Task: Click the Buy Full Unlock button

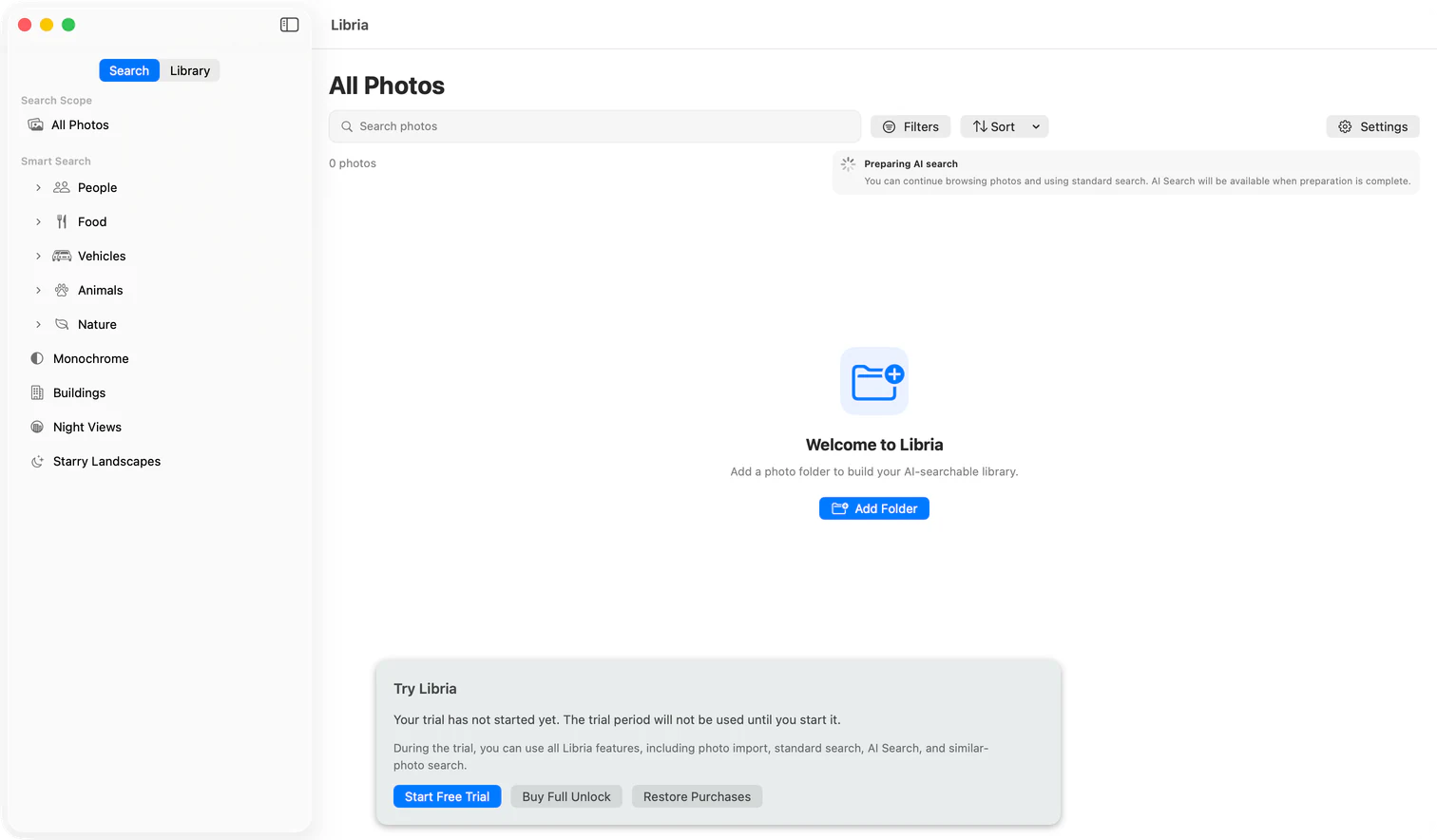Action: pyautogui.click(x=566, y=796)
